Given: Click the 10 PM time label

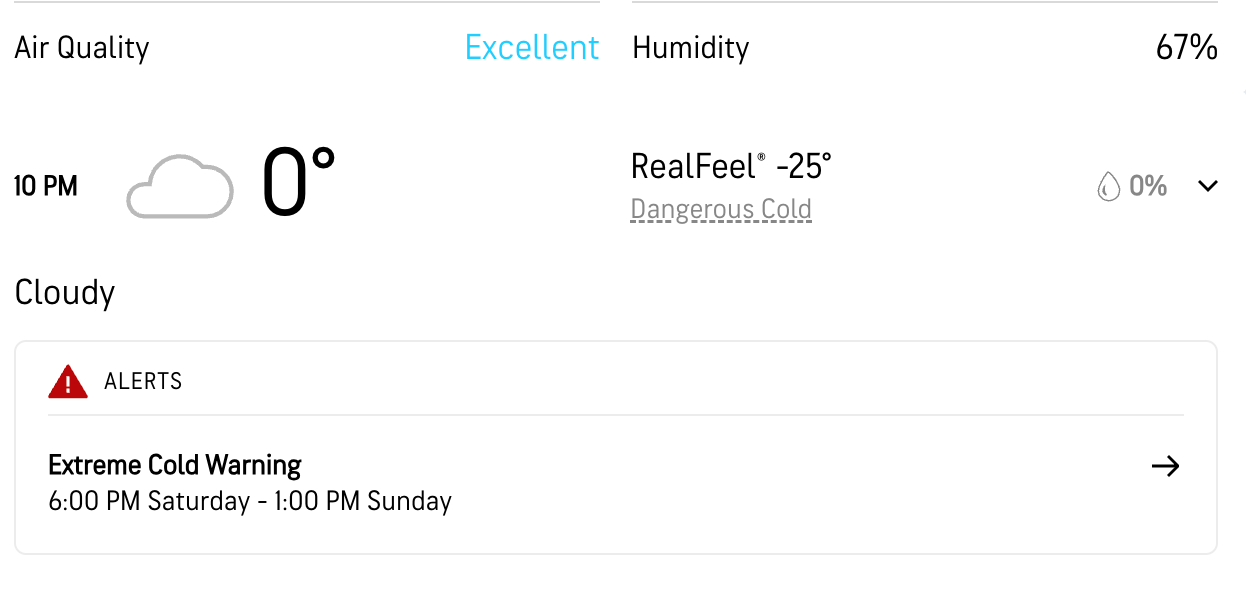Looking at the screenshot, I should click(x=46, y=186).
